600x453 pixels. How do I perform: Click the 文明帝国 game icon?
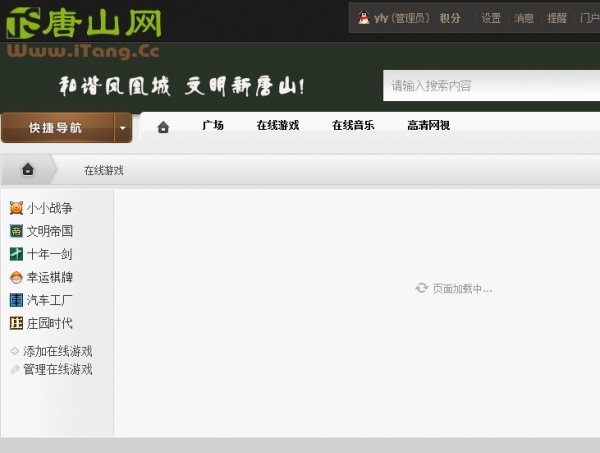[16, 231]
